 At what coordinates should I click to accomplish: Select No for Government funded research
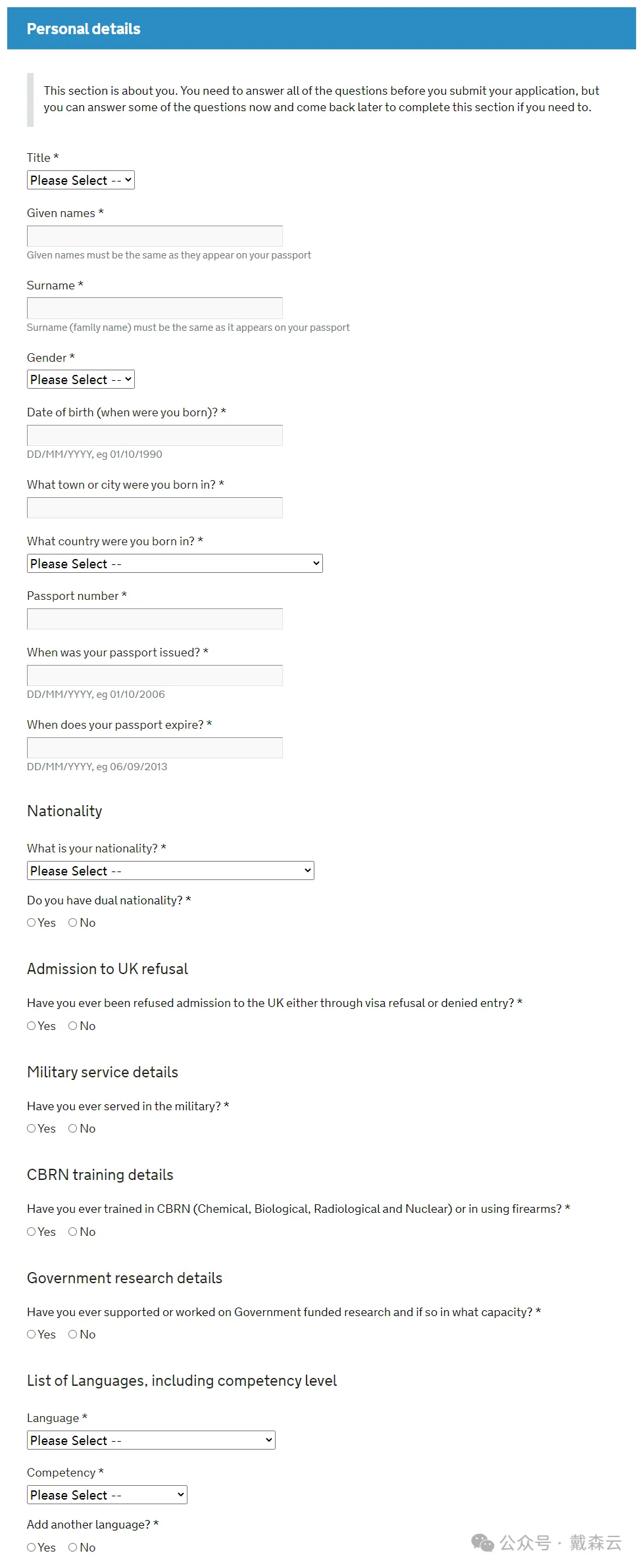(73, 1335)
